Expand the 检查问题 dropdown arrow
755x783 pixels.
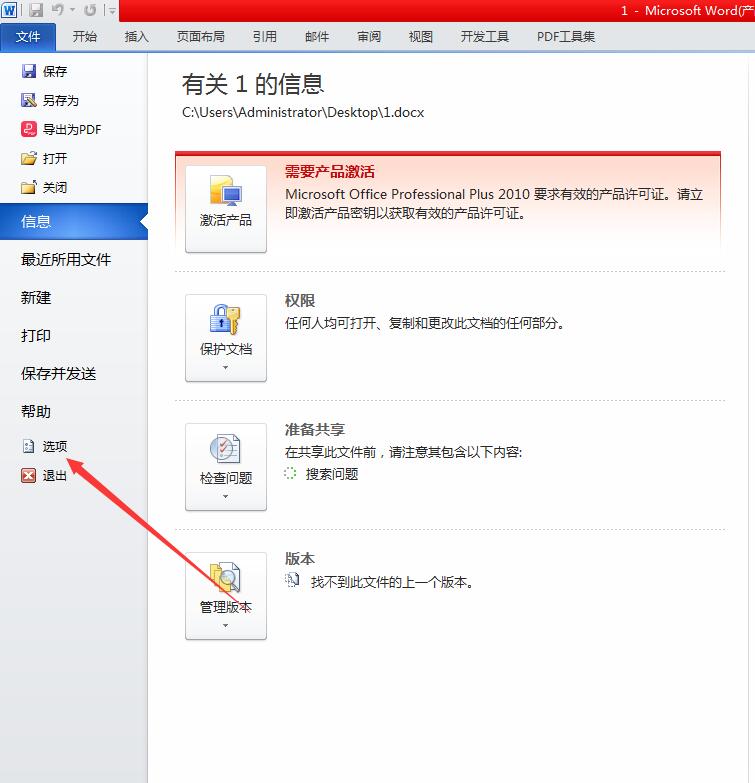pyautogui.click(x=225, y=496)
